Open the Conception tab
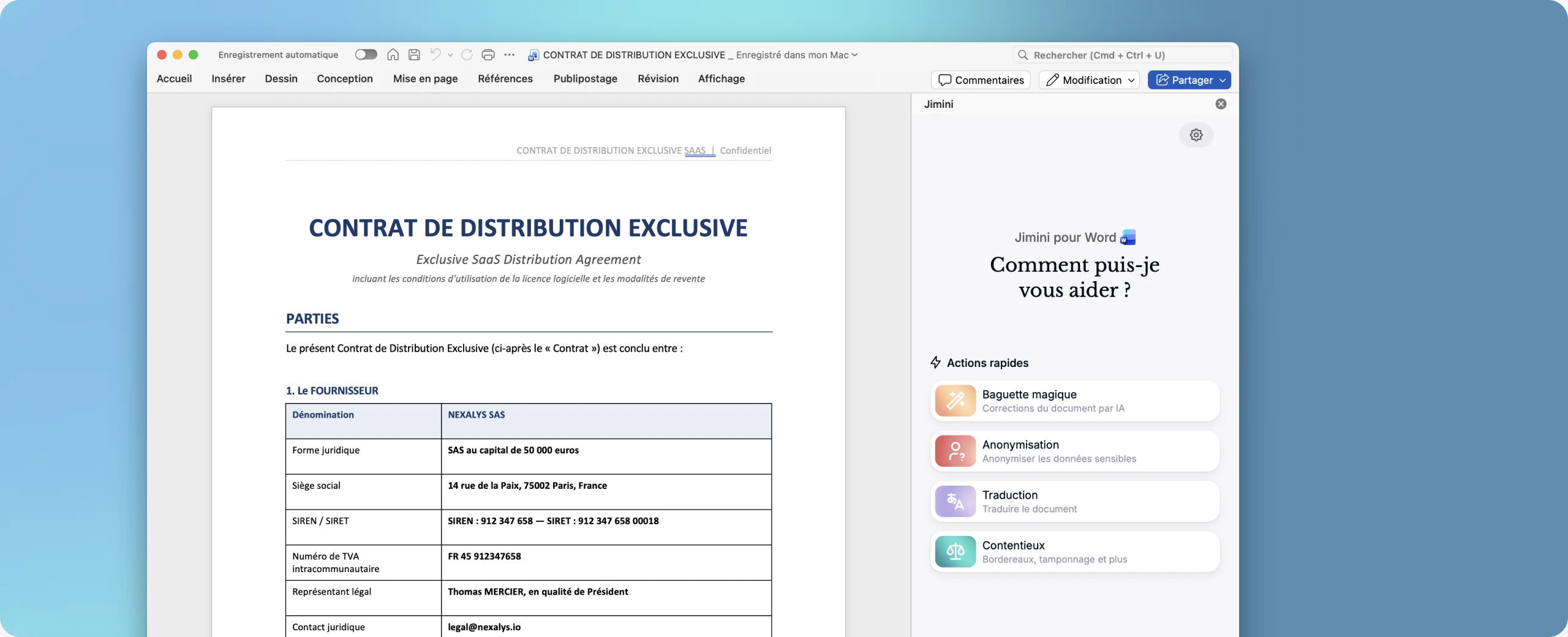1568x637 pixels. [x=345, y=78]
